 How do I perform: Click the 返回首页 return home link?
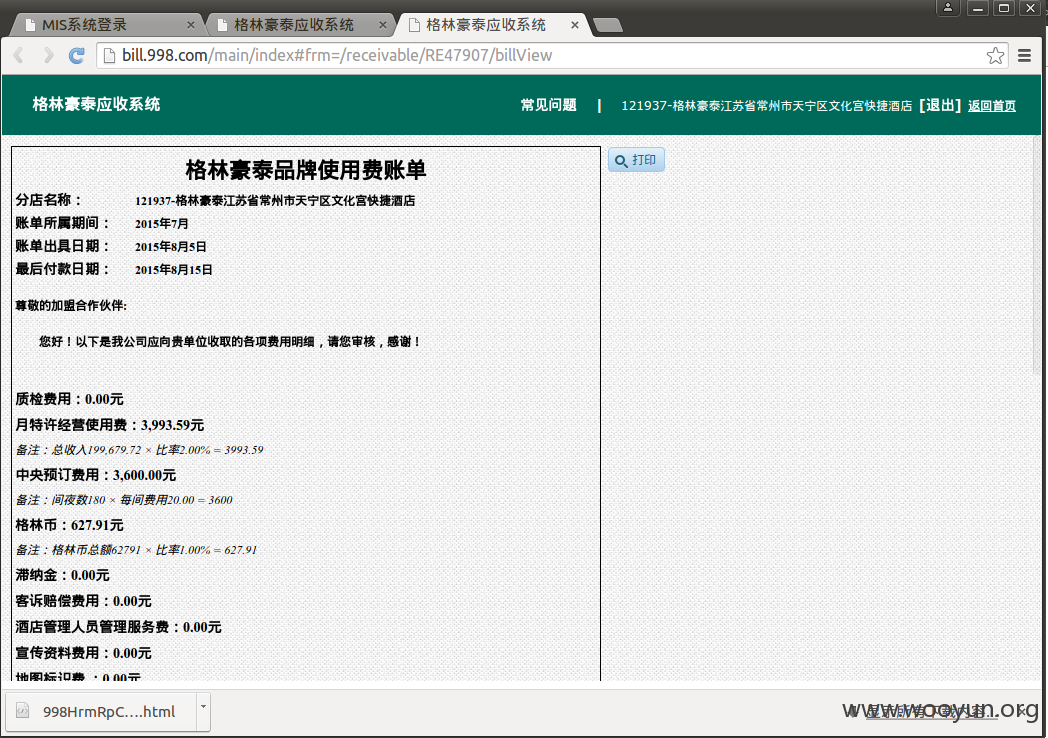992,106
